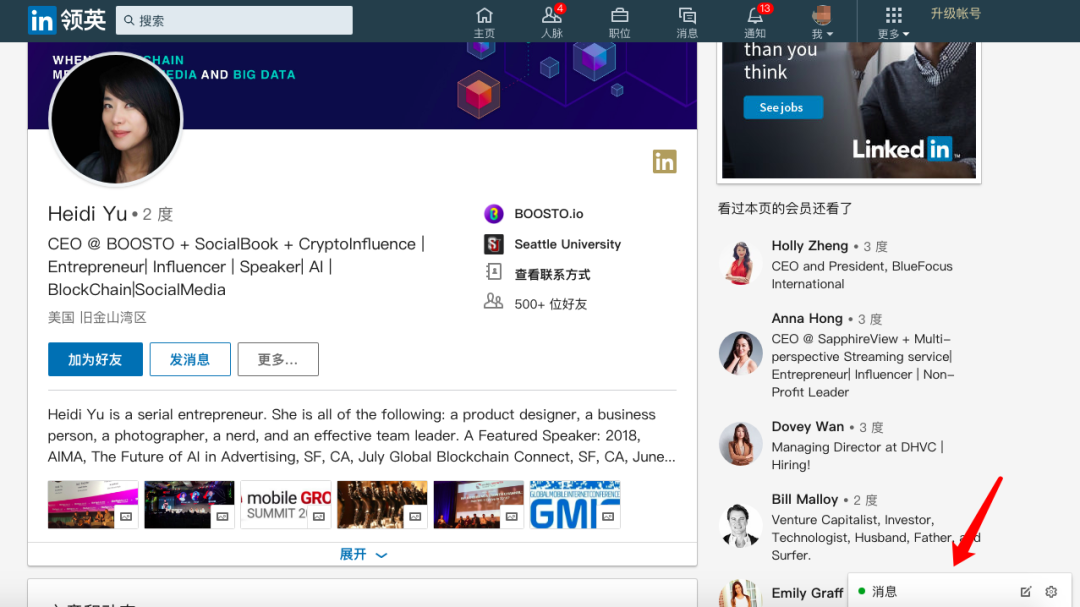Click the profile headline starting 'CEO @ BOOSTO'
This screenshot has height=607, width=1080.
pyautogui.click(x=236, y=267)
